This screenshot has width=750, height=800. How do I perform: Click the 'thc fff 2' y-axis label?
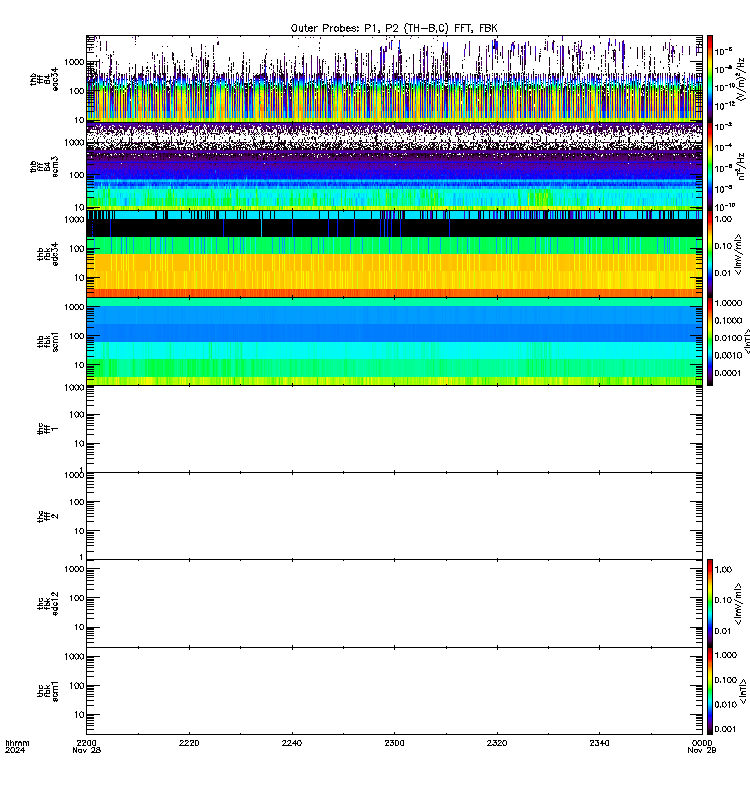click(48, 516)
